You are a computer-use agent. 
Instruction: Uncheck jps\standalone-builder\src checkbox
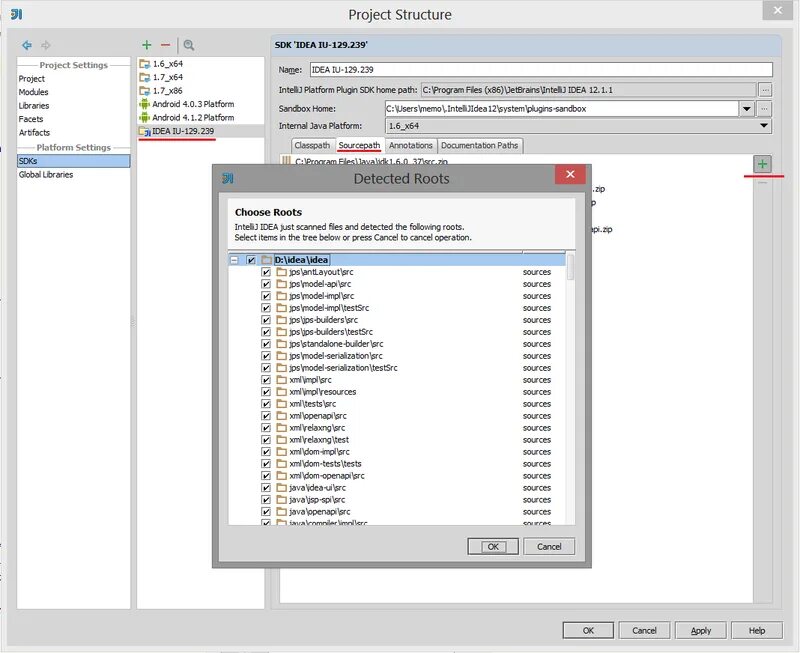(x=266, y=344)
